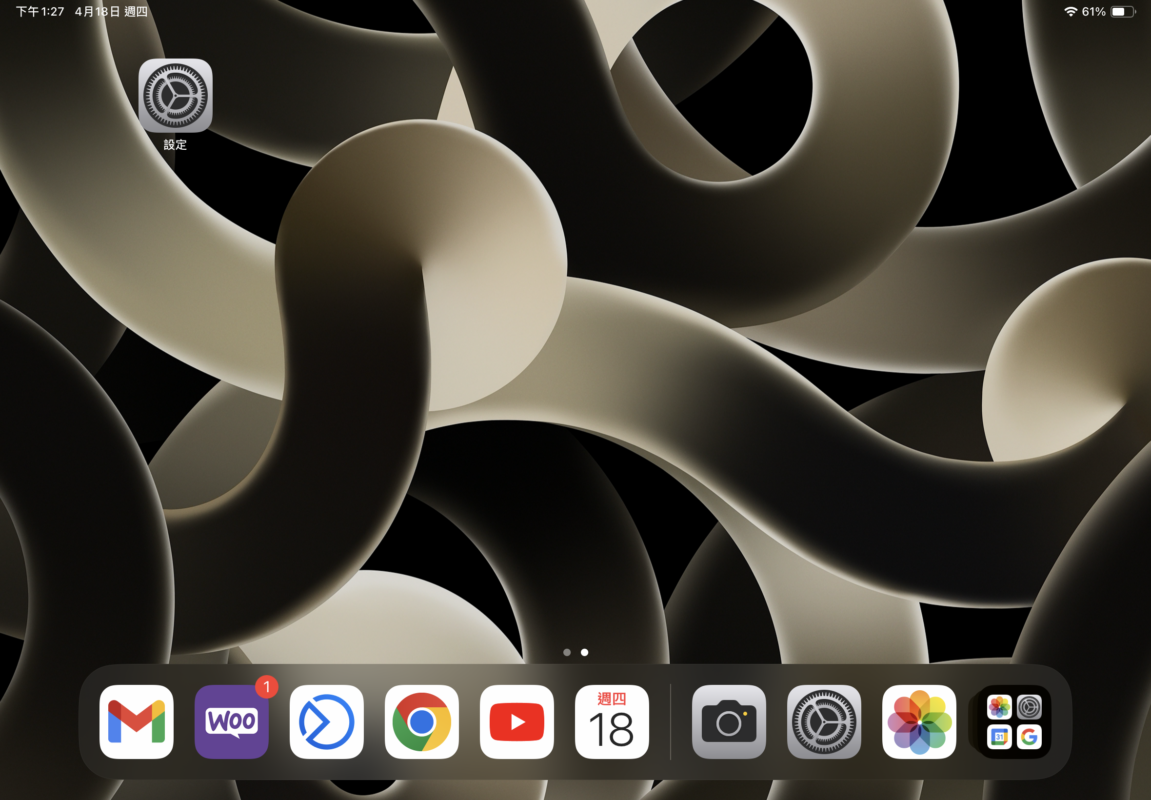Open the Calendar app showing 18
The width and height of the screenshot is (1151, 800).
pyautogui.click(x=611, y=721)
